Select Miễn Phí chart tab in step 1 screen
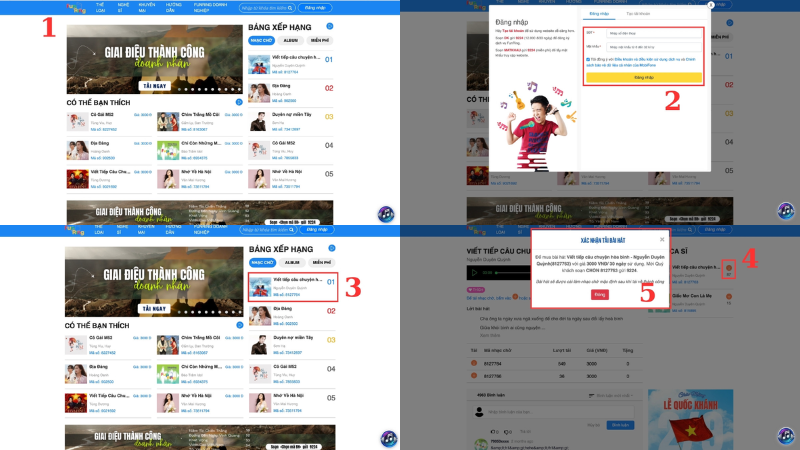 pos(320,40)
